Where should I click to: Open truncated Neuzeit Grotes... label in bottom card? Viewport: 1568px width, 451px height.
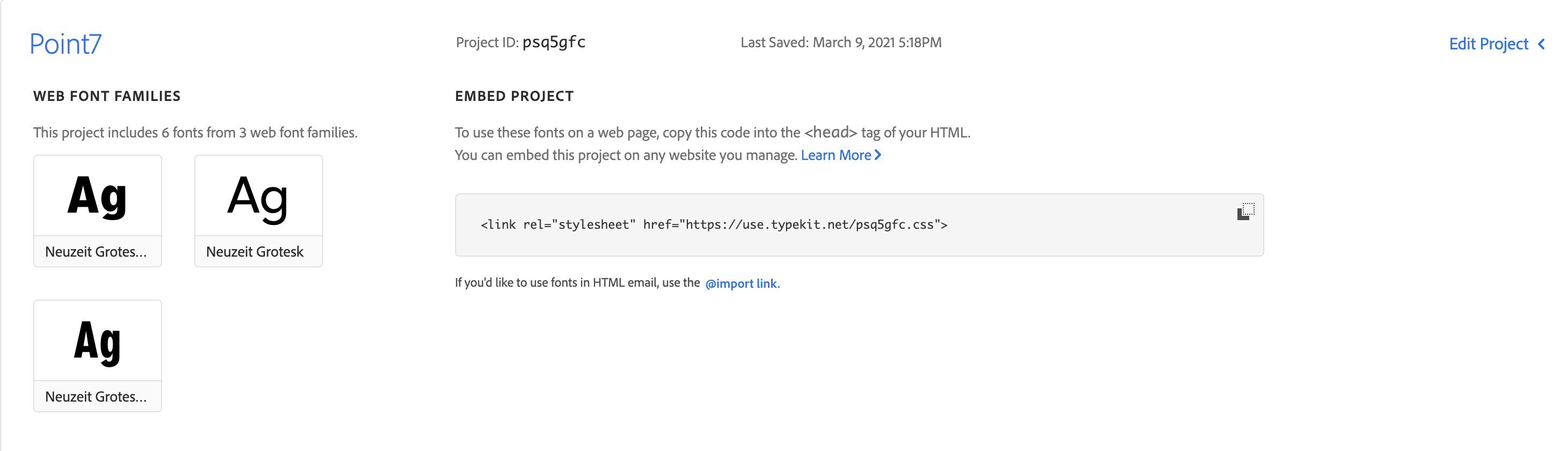click(x=96, y=397)
